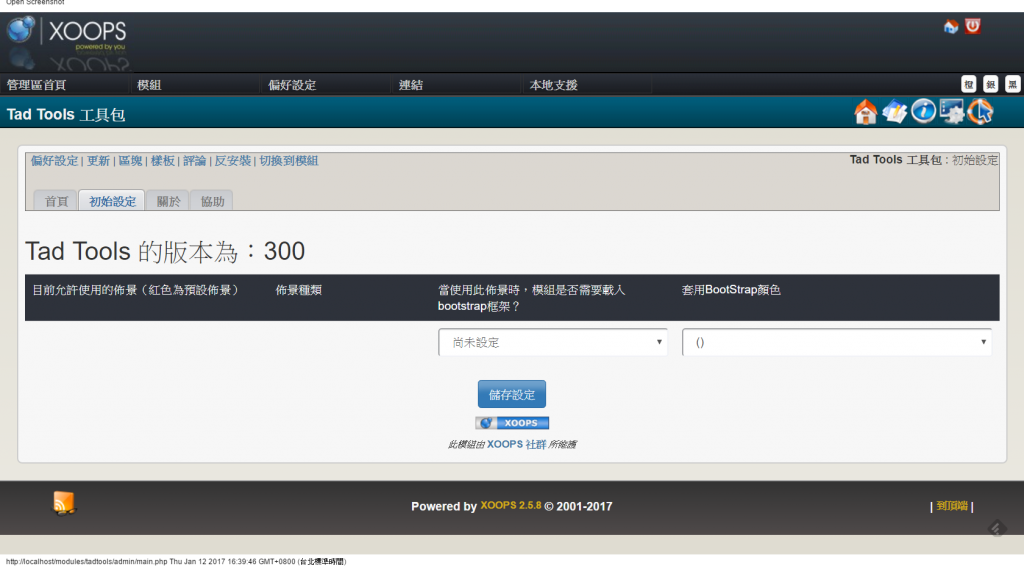
Task: Switch to the black theme with 黑 button
Action: (1012, 85)
